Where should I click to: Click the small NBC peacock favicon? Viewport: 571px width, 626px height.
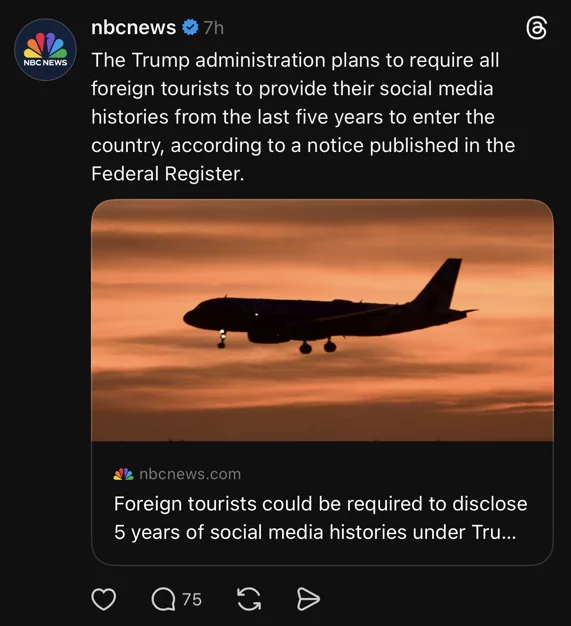click(x=123, y=474)
